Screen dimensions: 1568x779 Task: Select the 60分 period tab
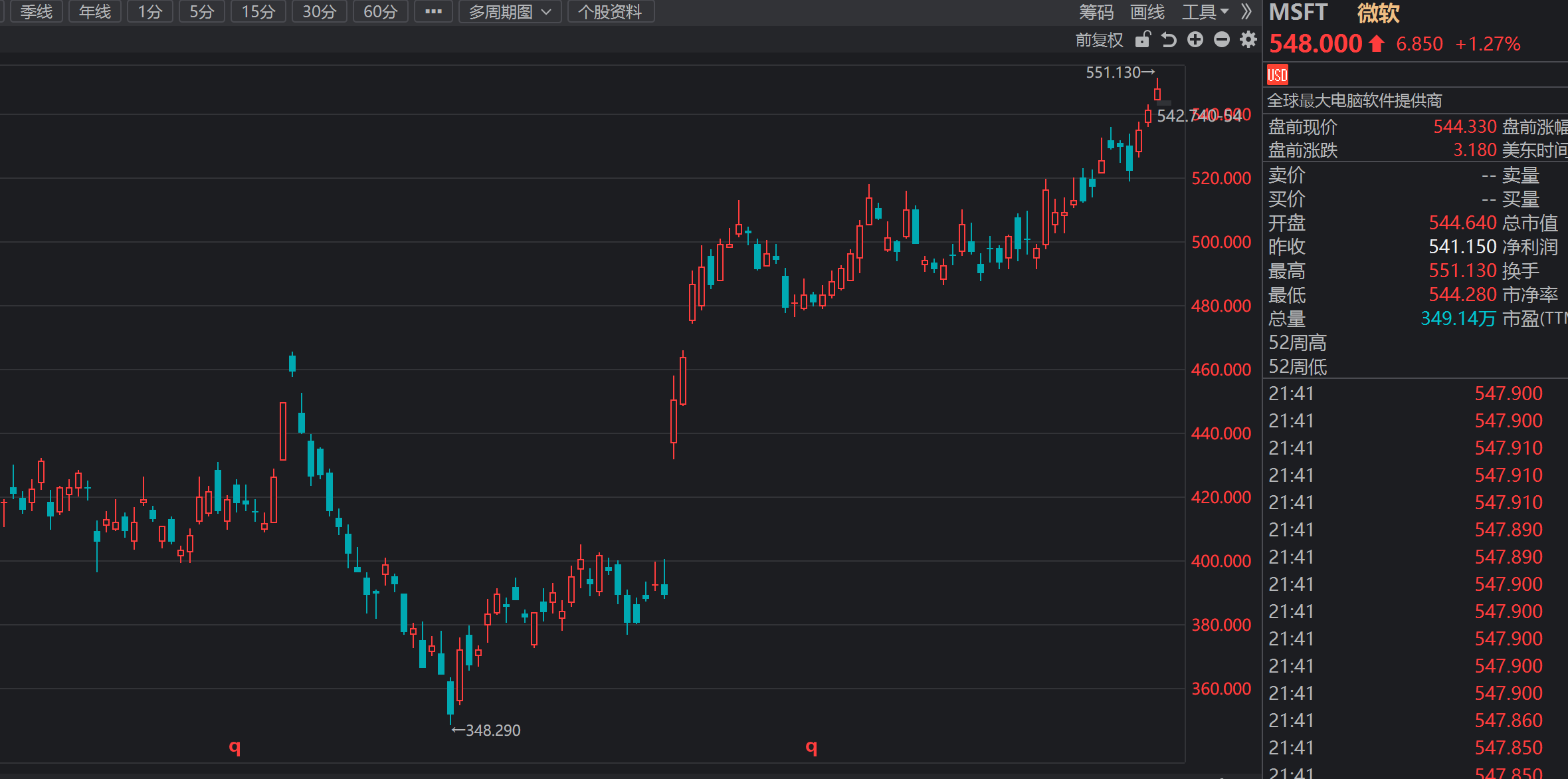pyautogui.click(x=381, y=12)
